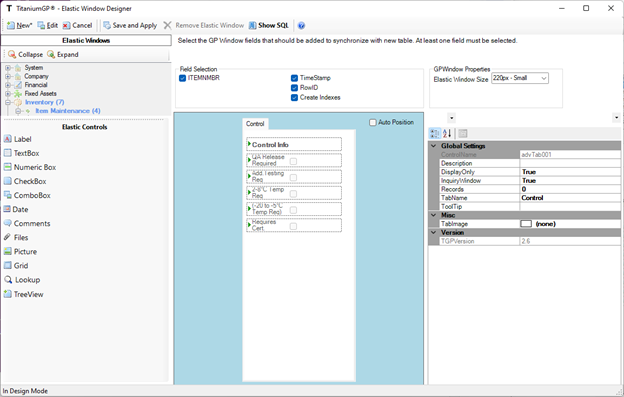Viewport: 624px width, 397px height.
Task: Click Show SQL
Action: pos(269,25)
